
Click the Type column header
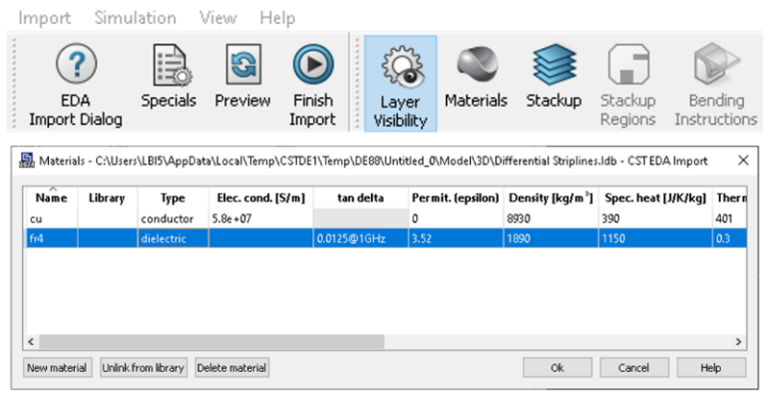pyautogui.click(x=173, y=198)
